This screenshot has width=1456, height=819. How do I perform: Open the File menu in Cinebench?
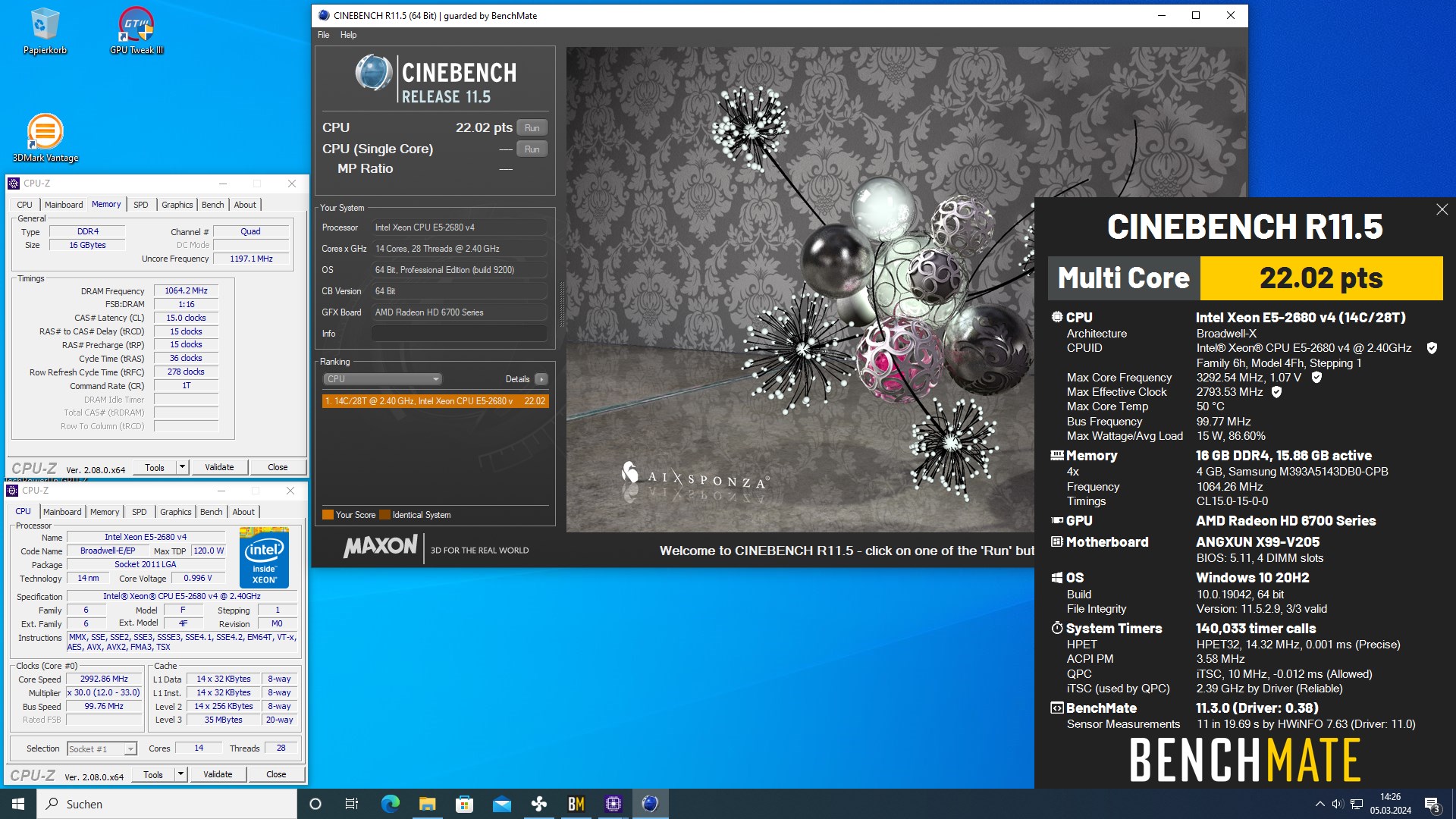tap(324, 35)
